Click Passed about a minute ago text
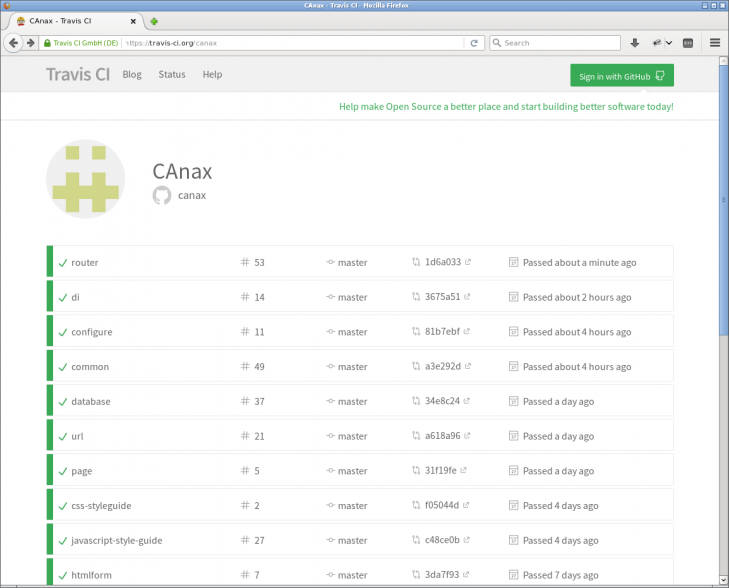Image resolution: width=729 pixels, height=588 pixels. (579, 263)
